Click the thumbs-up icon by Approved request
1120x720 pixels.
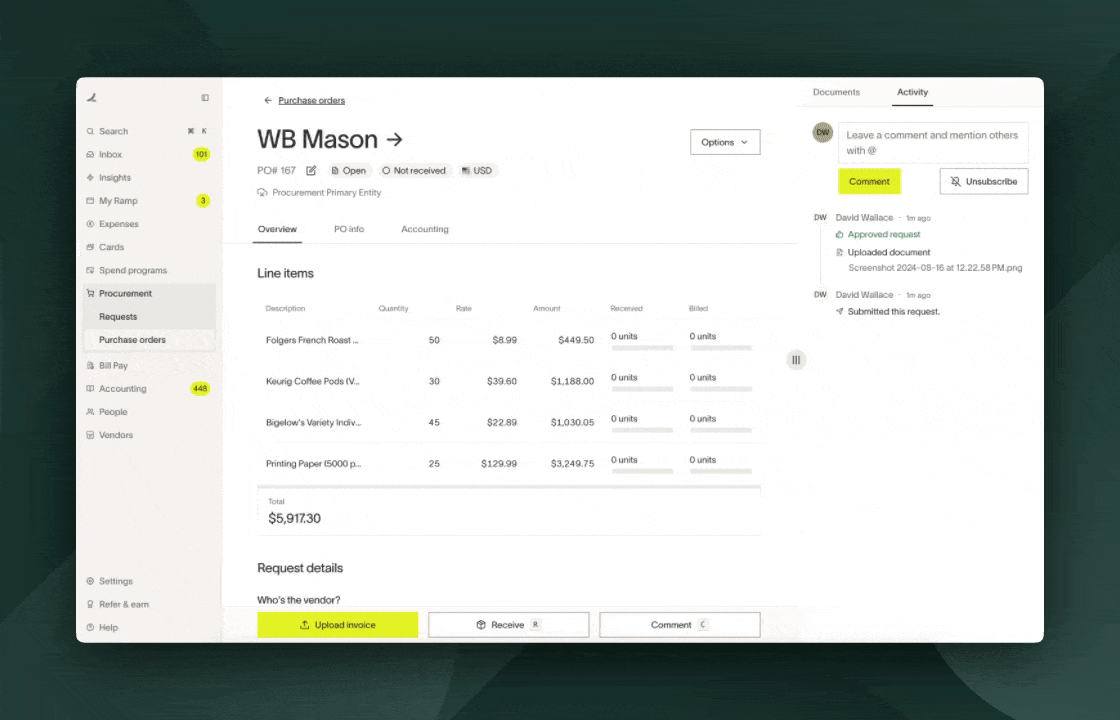point(839,234)
